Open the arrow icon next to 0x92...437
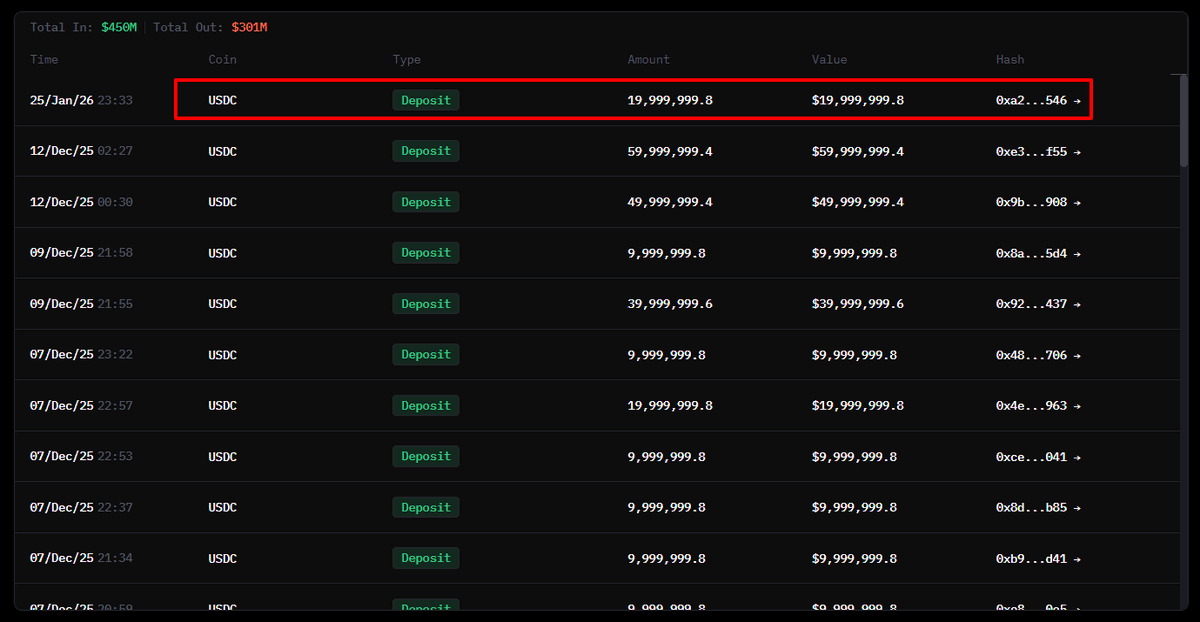The width and height of the screenshot is (1200, 622). (1077, 304)
